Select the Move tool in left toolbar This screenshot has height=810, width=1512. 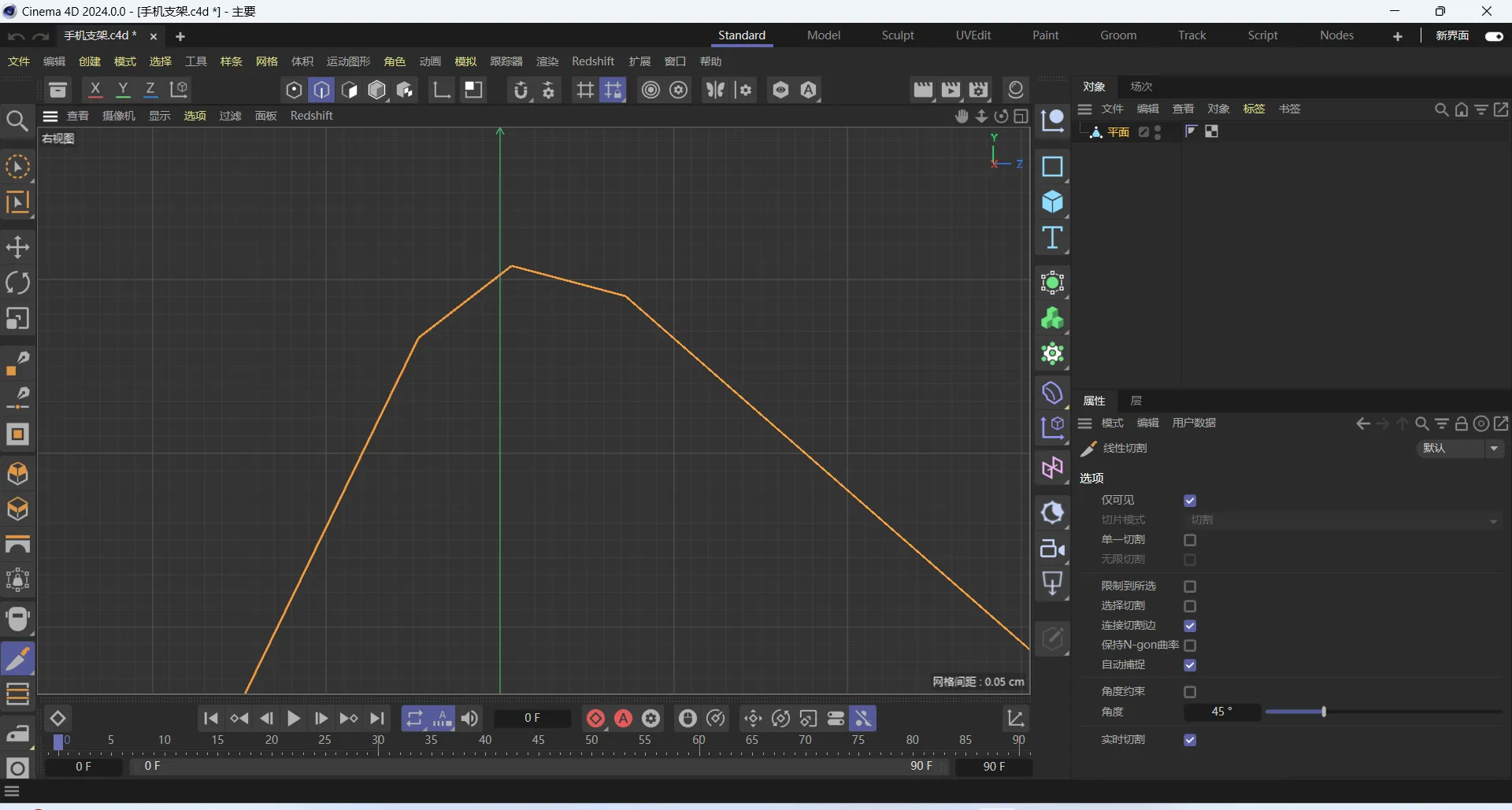[17, 247]
